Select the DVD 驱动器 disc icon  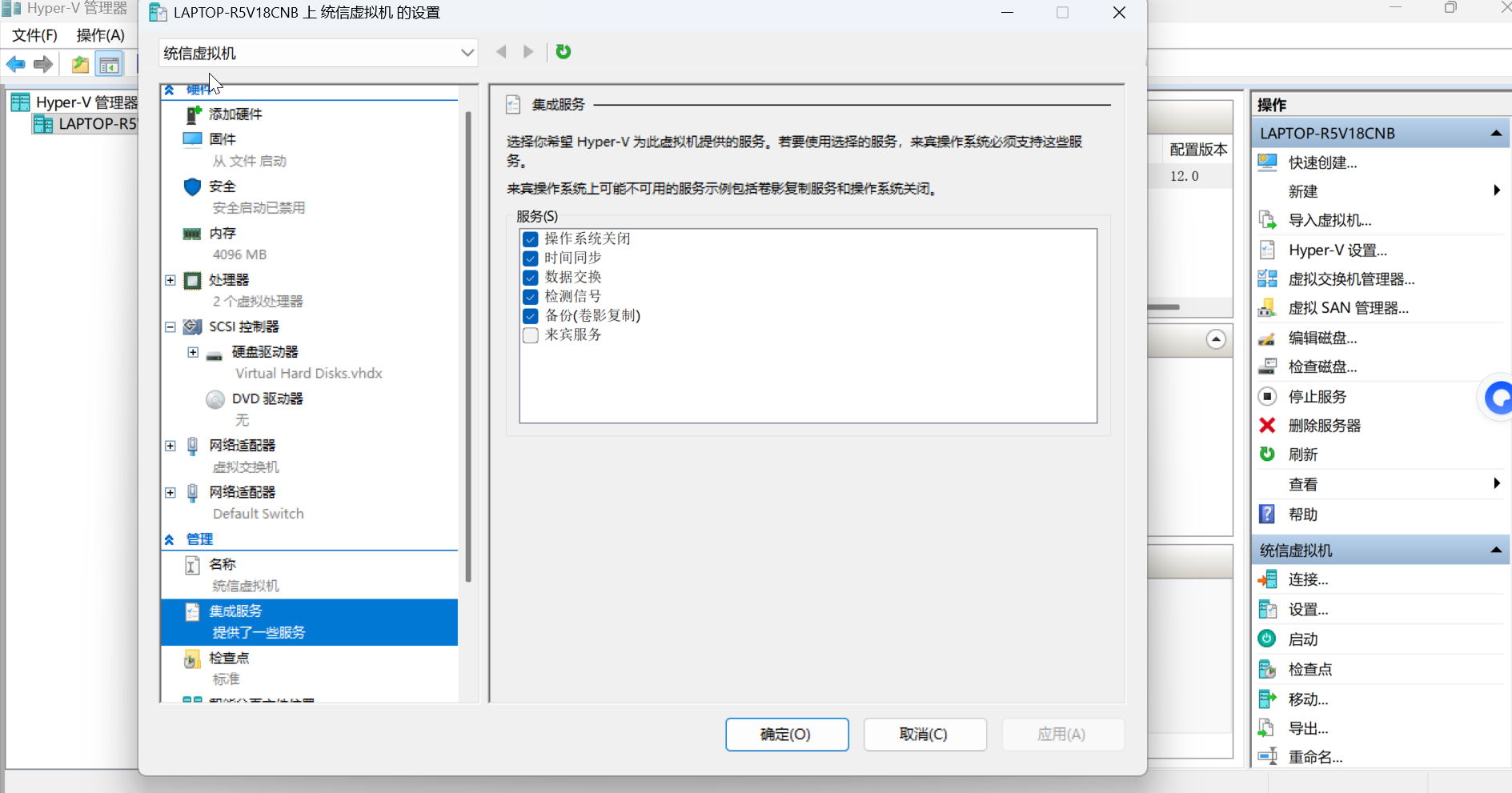215,399
